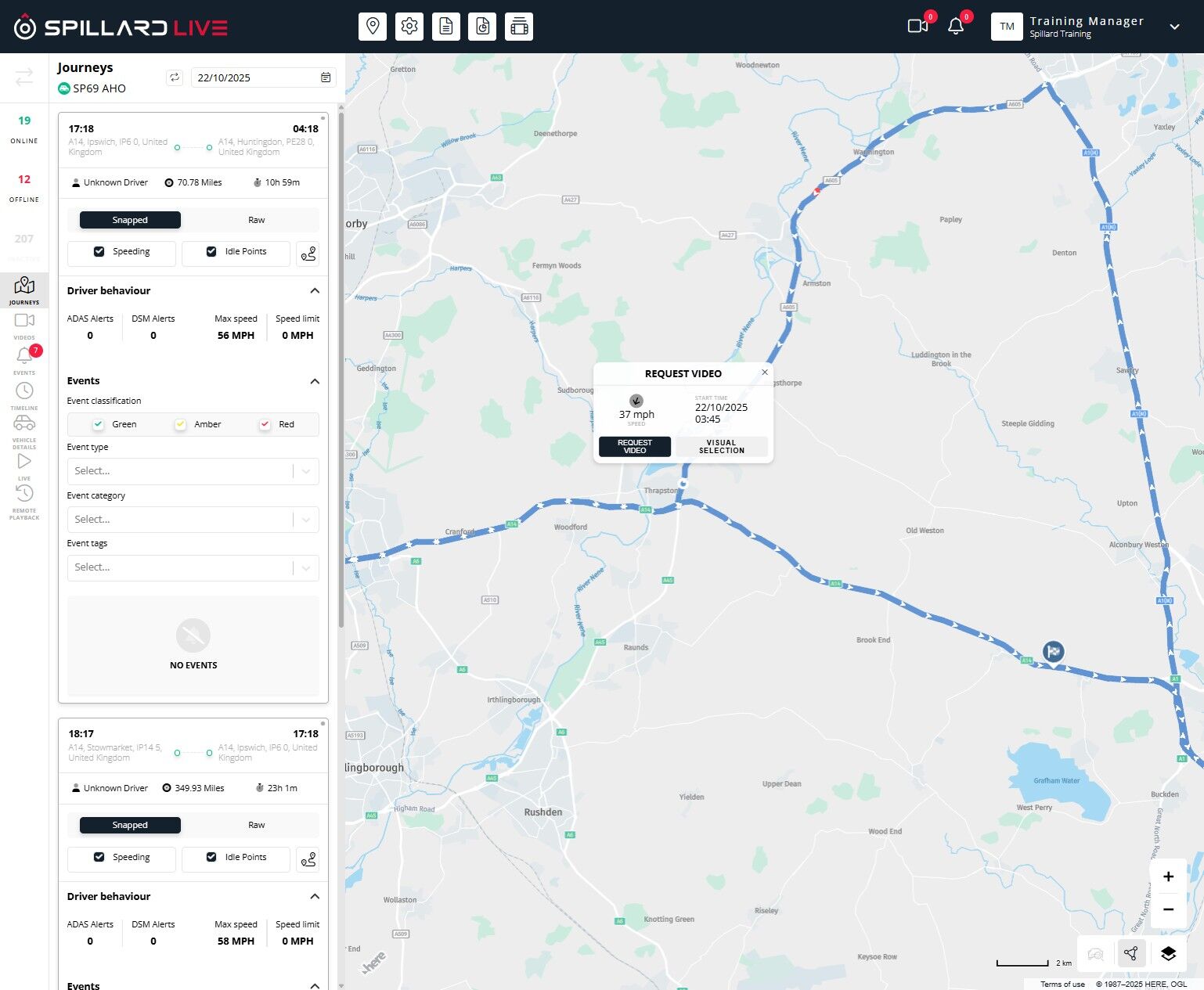Open the timed report file icon
1204x990 pixels.
(482, 27)
